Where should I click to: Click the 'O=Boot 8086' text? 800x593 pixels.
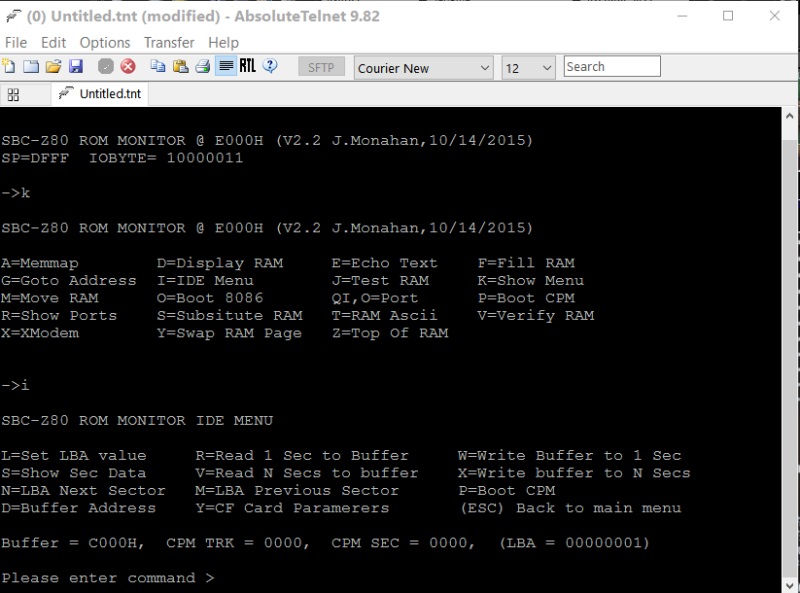pos(210,298)
